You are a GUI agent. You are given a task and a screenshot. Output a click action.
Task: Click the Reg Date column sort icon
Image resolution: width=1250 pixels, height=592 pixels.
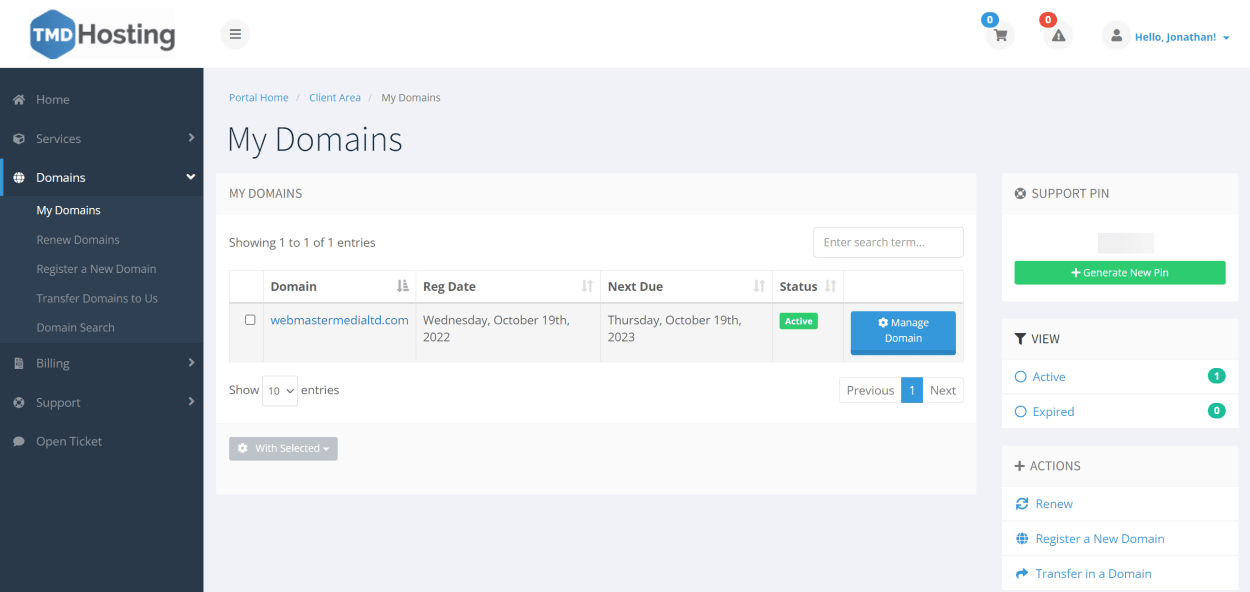coord(588,287)
